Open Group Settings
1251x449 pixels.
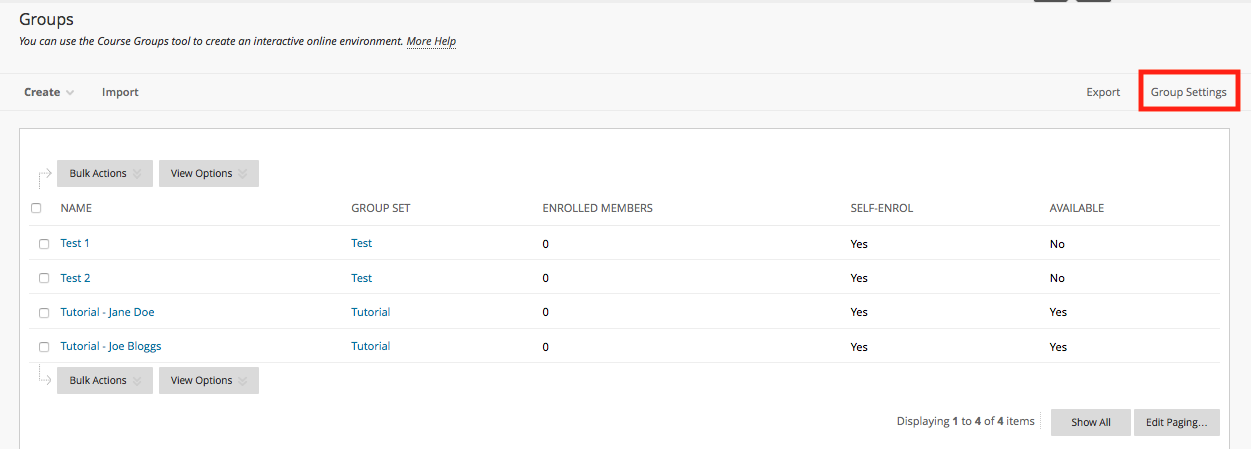point(1188,92)
